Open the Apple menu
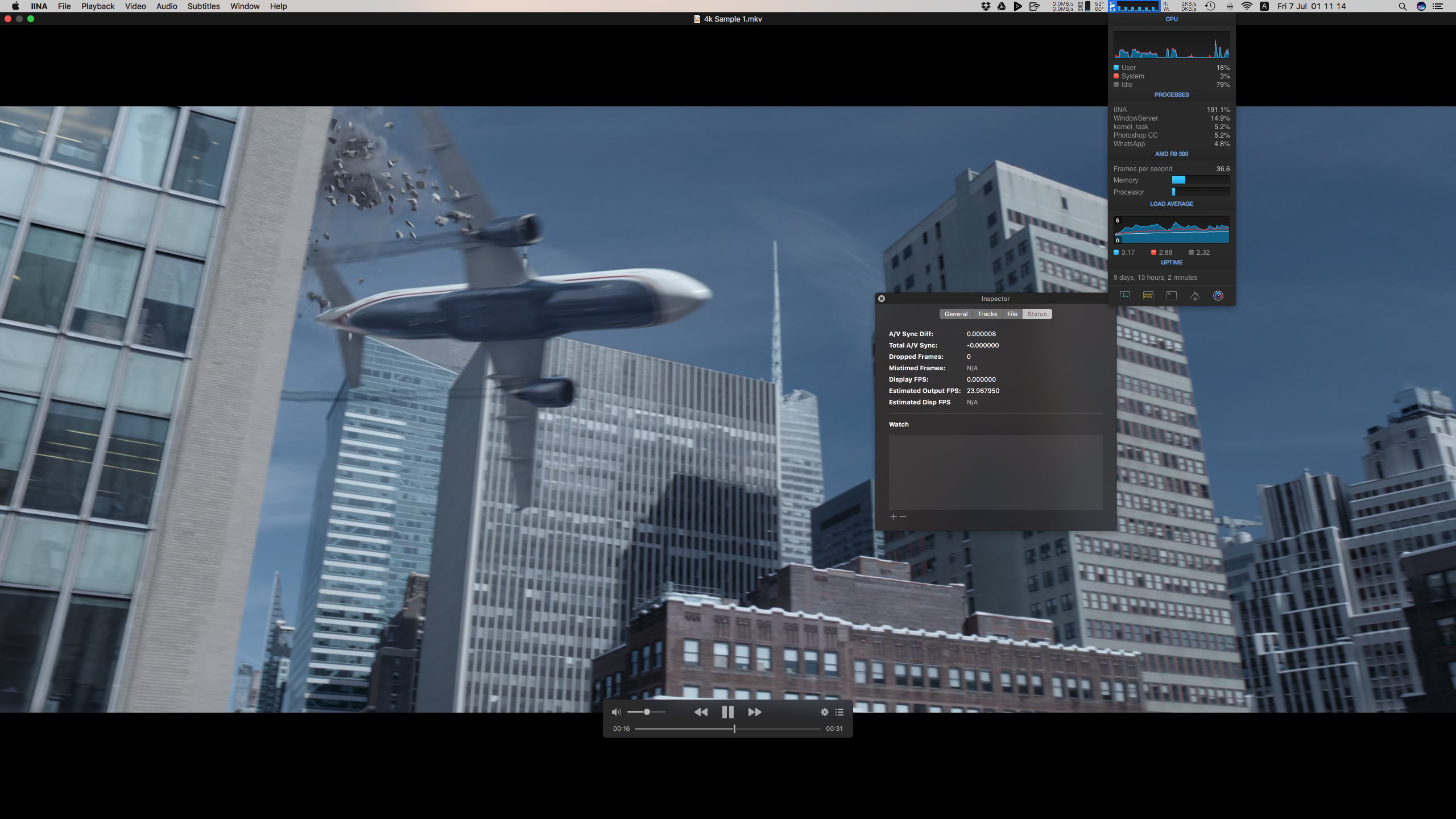1456x819 pixels. pos(15,6)
